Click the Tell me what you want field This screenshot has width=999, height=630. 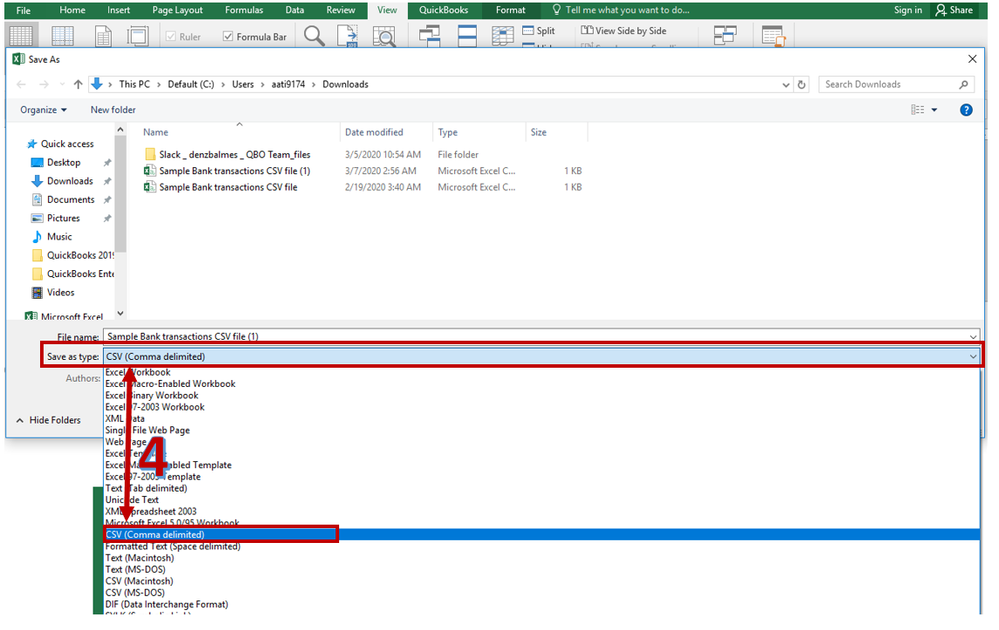(x=627, y=10)
